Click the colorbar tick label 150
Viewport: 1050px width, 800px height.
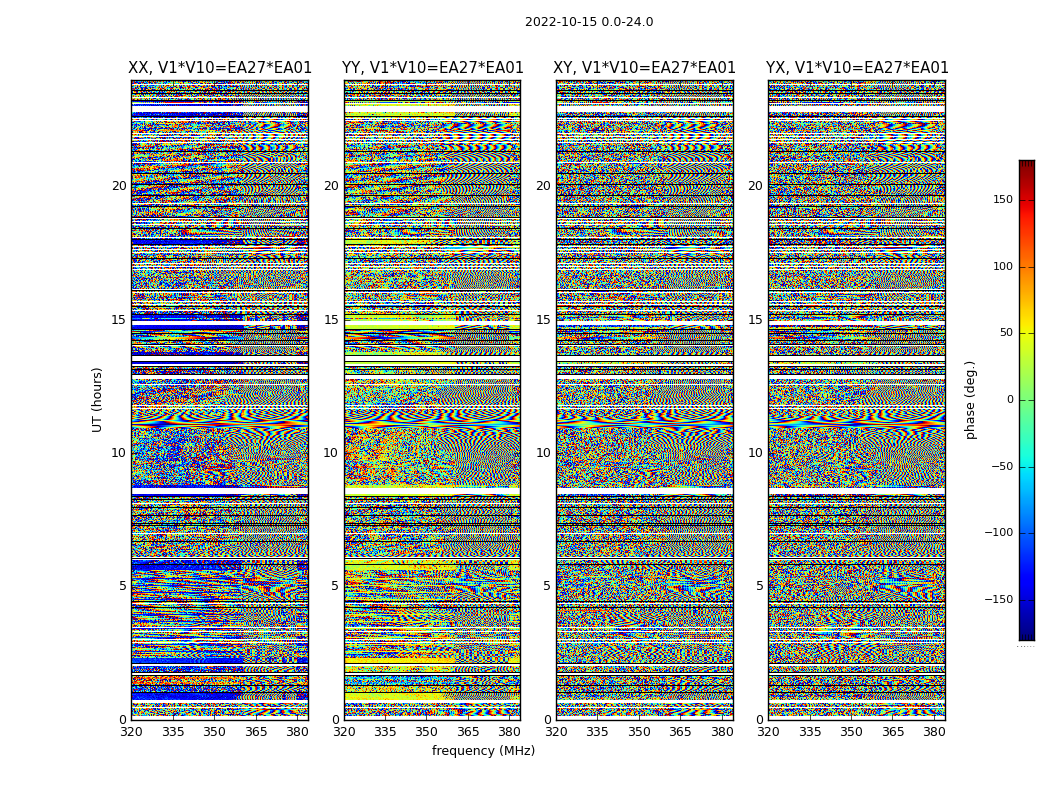[1003, 199]
